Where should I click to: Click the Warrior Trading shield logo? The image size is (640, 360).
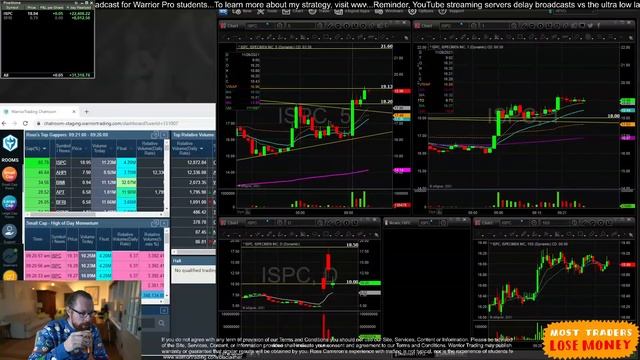tap(10, 143)
